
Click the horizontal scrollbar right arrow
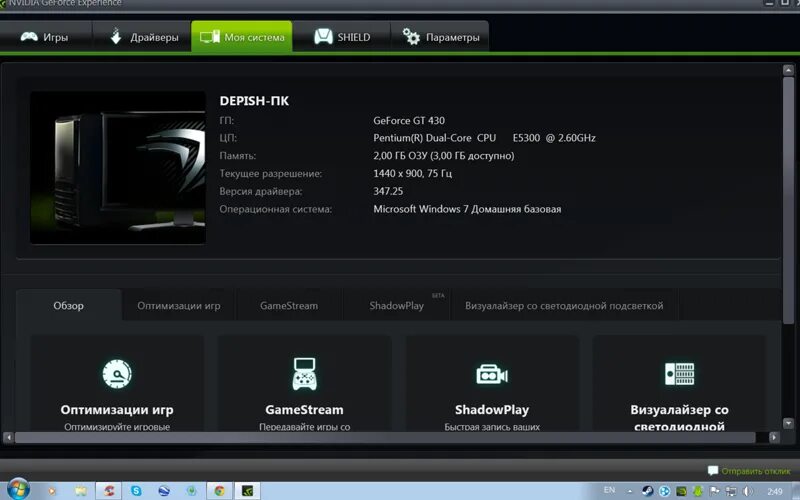(774, 437)
